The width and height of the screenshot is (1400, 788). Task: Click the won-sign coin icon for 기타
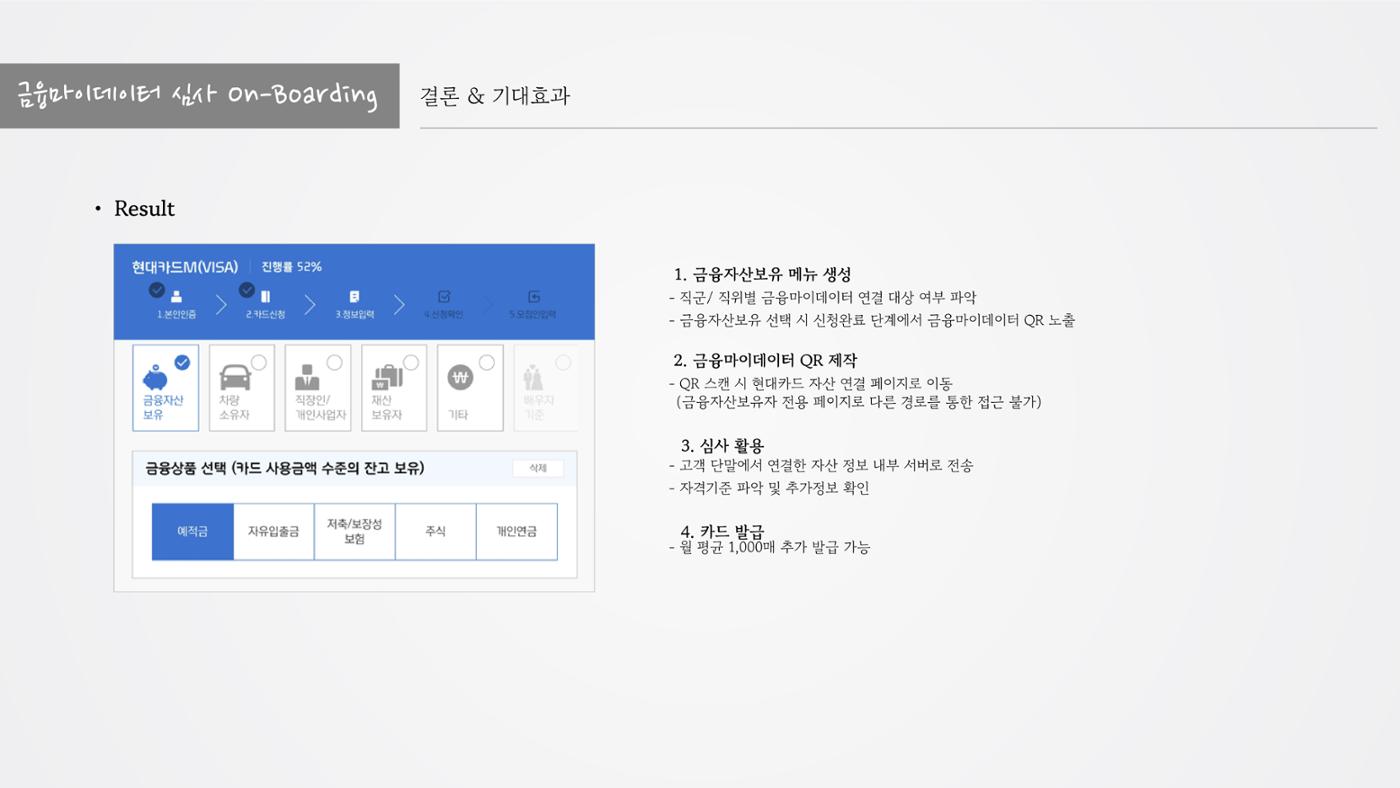point(460,378)
